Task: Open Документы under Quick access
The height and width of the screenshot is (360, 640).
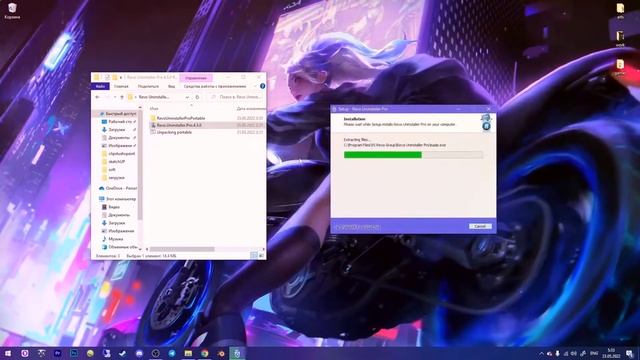Action: coord(118,138)
